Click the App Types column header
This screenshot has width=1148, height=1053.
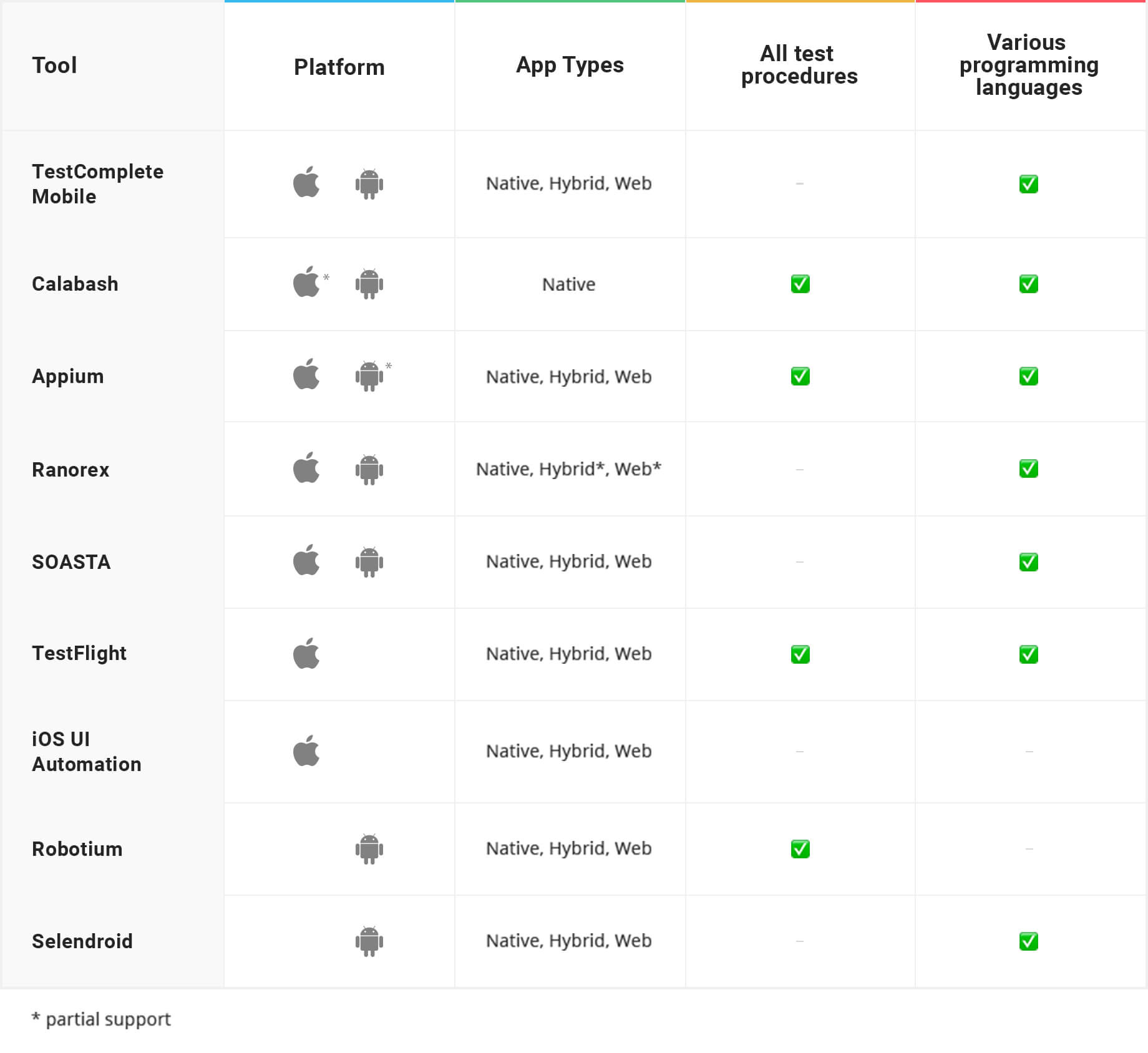coord(570,65)
